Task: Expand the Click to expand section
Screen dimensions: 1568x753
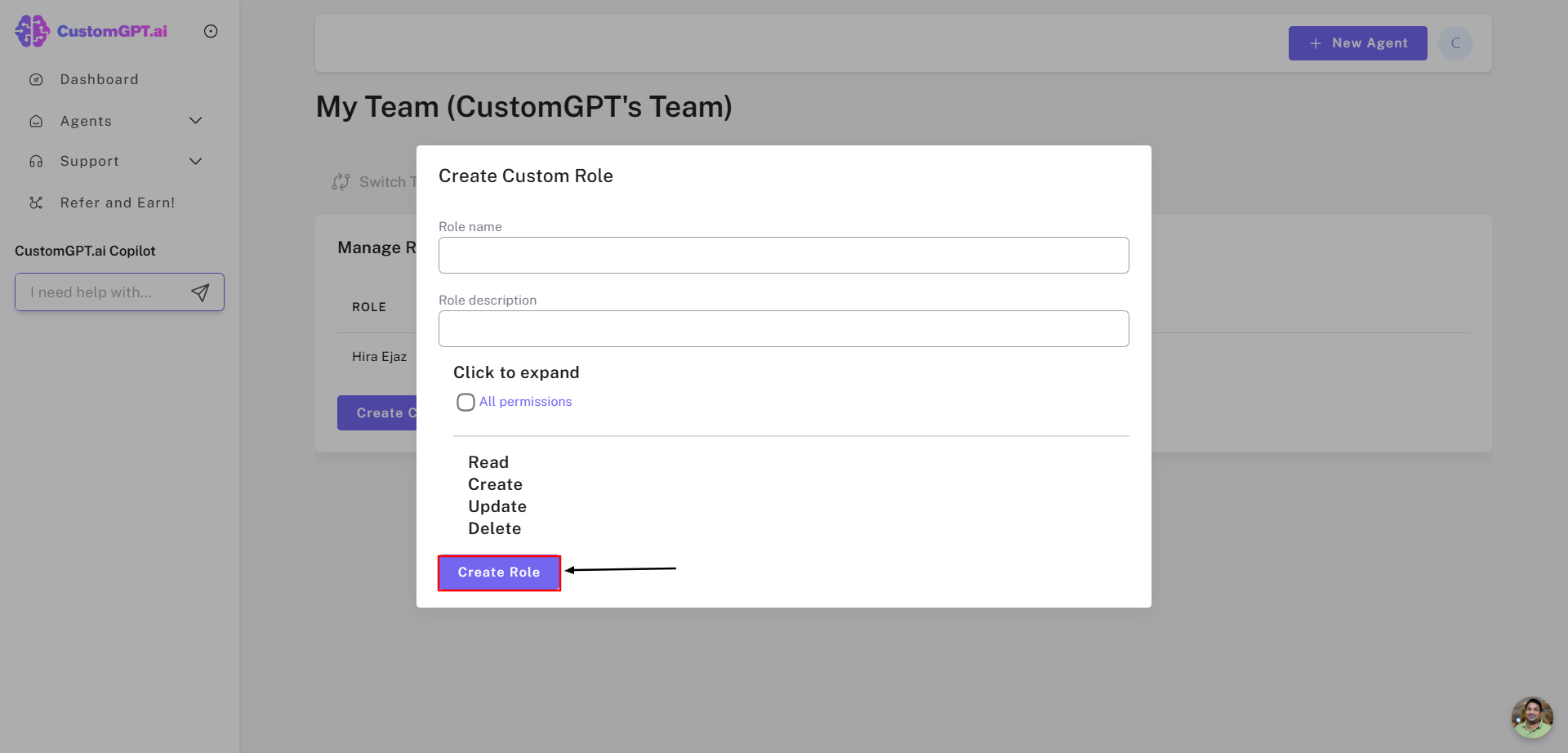Action: [x=516, y=372]
